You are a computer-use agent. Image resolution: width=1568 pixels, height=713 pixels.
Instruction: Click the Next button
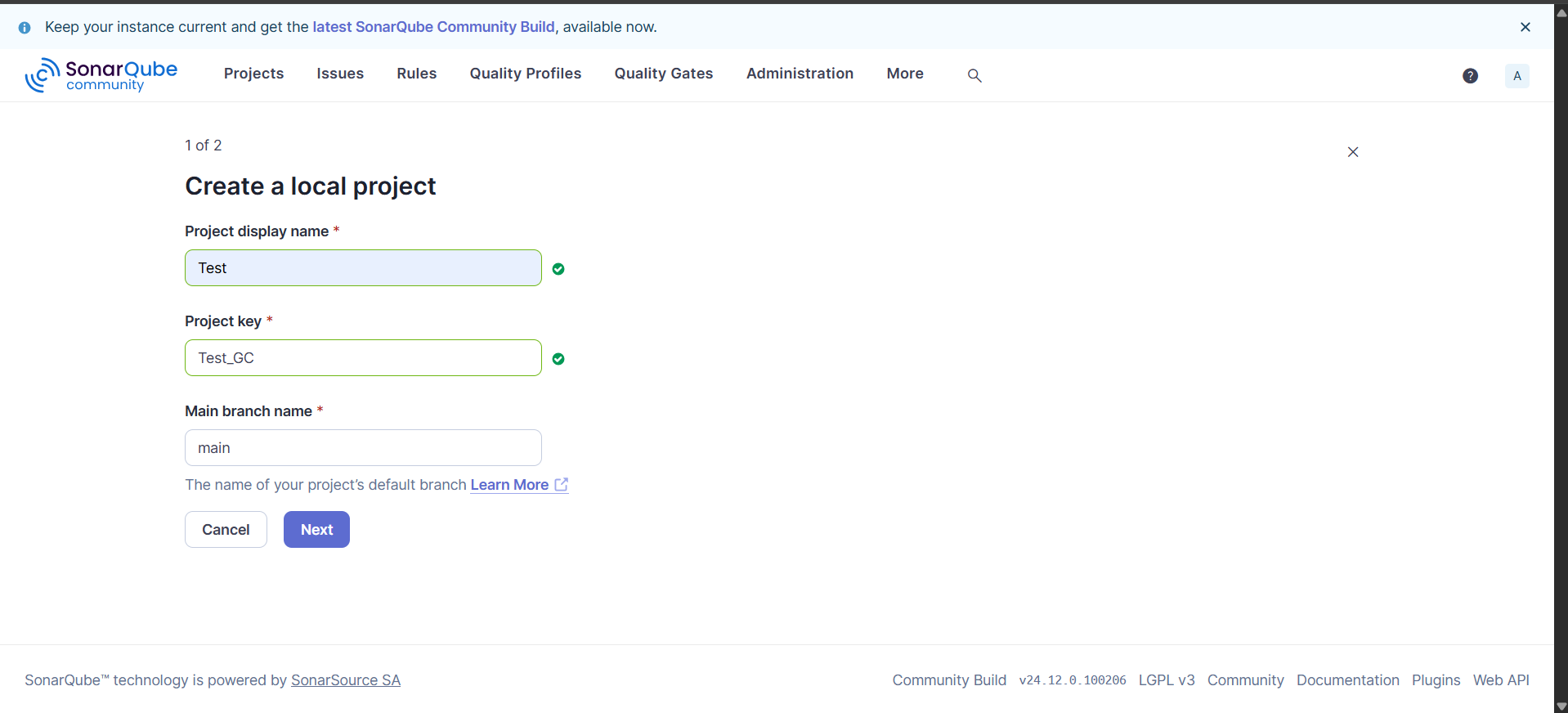316,530
